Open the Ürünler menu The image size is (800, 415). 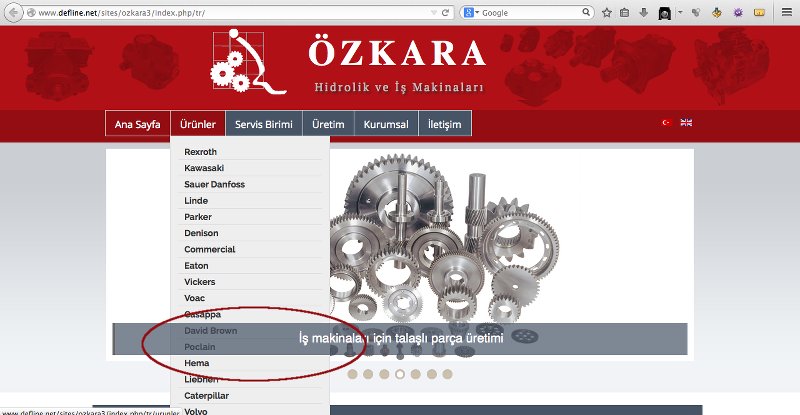pos(198,124)
